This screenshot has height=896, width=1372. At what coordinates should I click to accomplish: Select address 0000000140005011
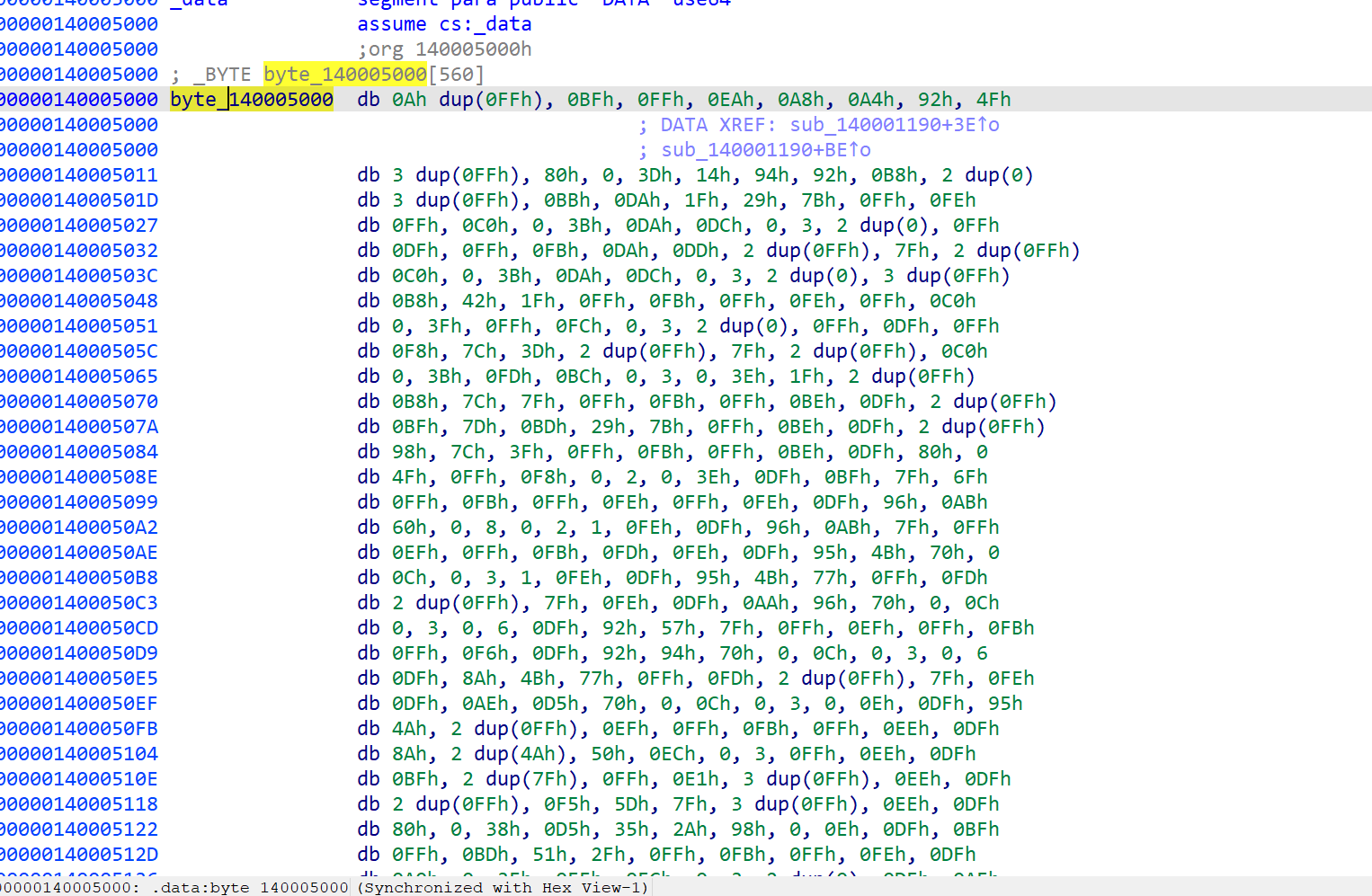[x=79, y=175]
